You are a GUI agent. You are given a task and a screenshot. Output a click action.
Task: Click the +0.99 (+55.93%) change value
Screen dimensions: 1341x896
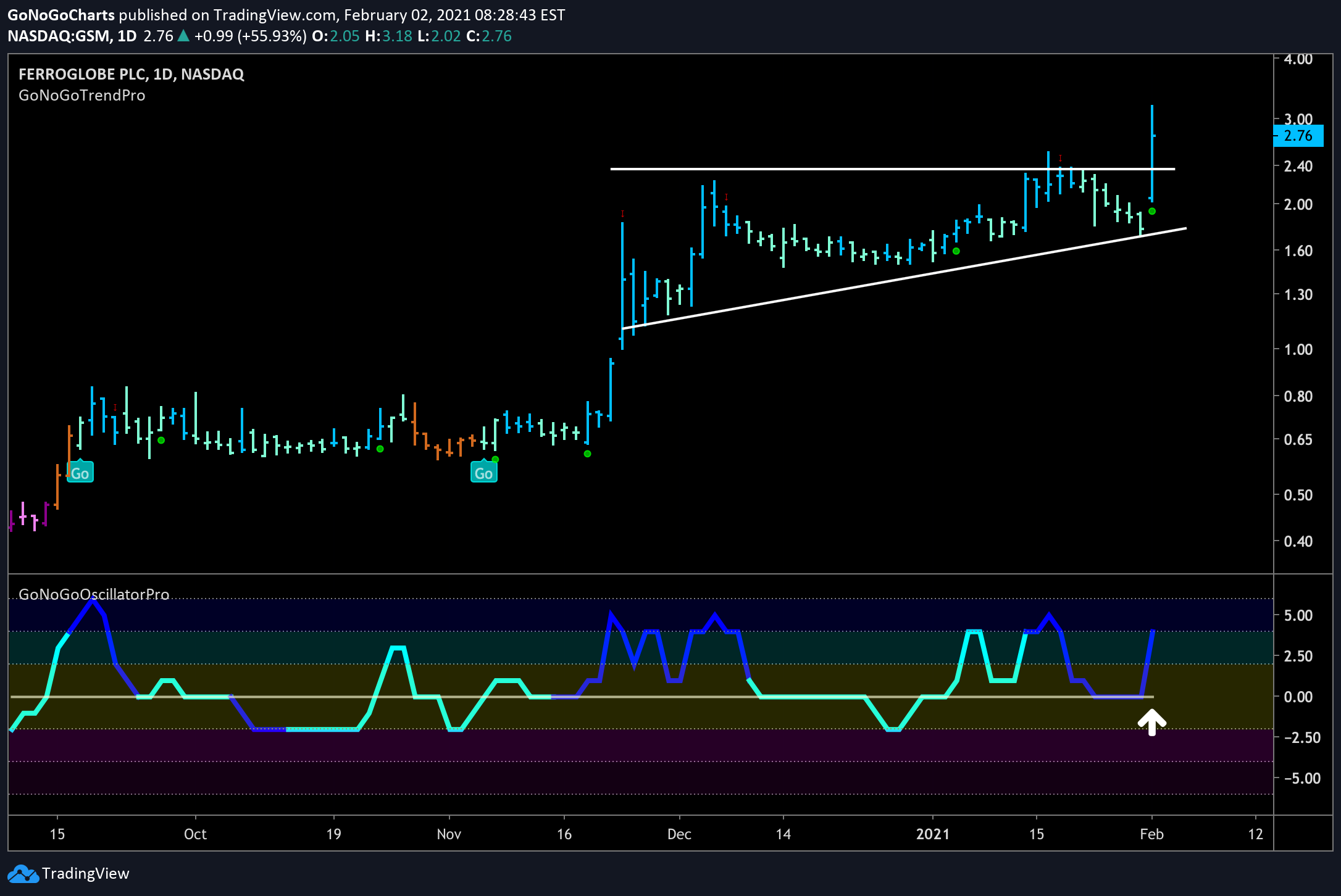(250, 36)
